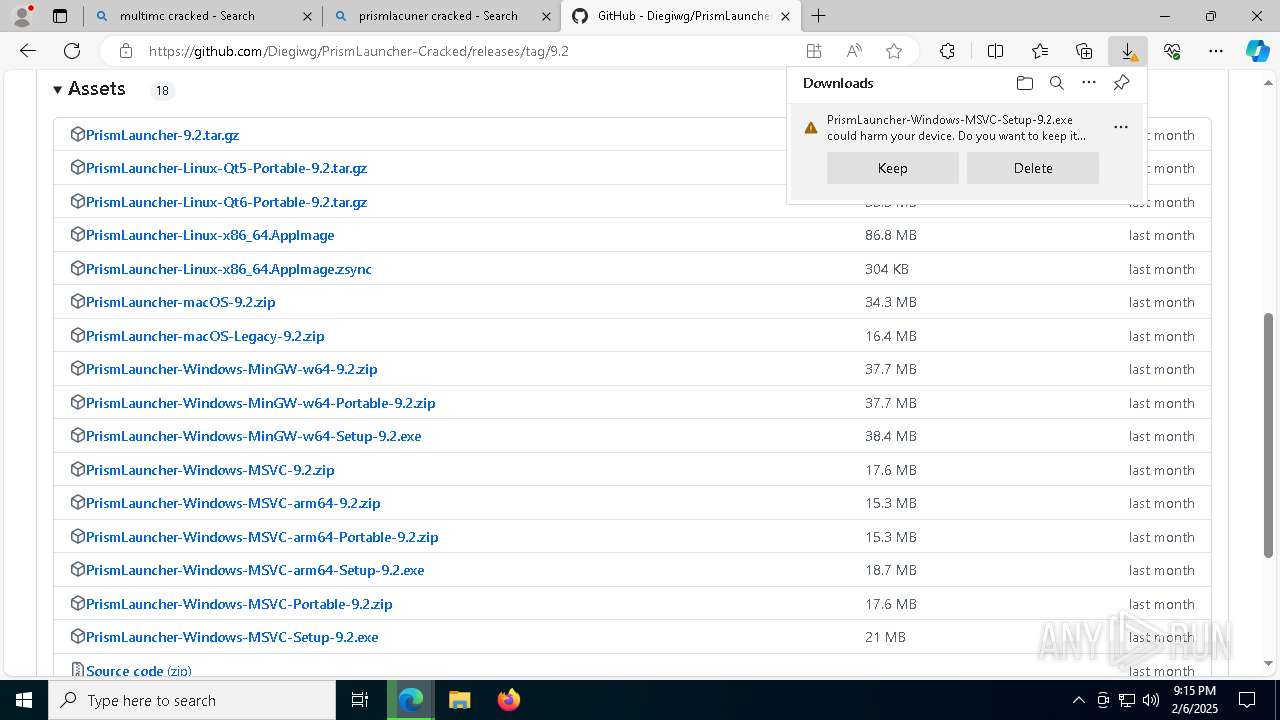Toggle Split screen icon
Image resolution: width=1280 pixels, height=720 pixels.
pyautogui.click(x=995, y=51)
